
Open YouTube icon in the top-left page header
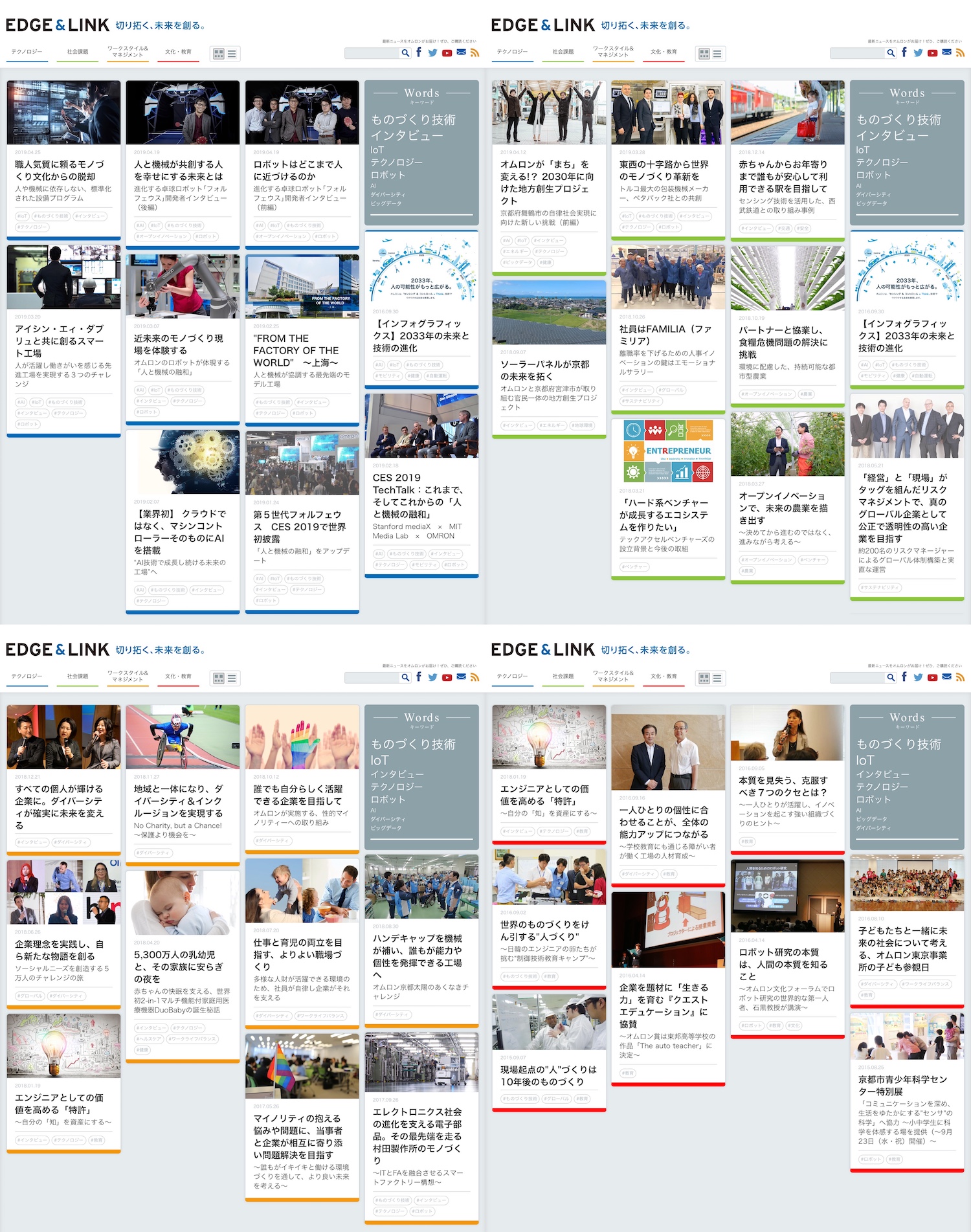pos(447,53)
